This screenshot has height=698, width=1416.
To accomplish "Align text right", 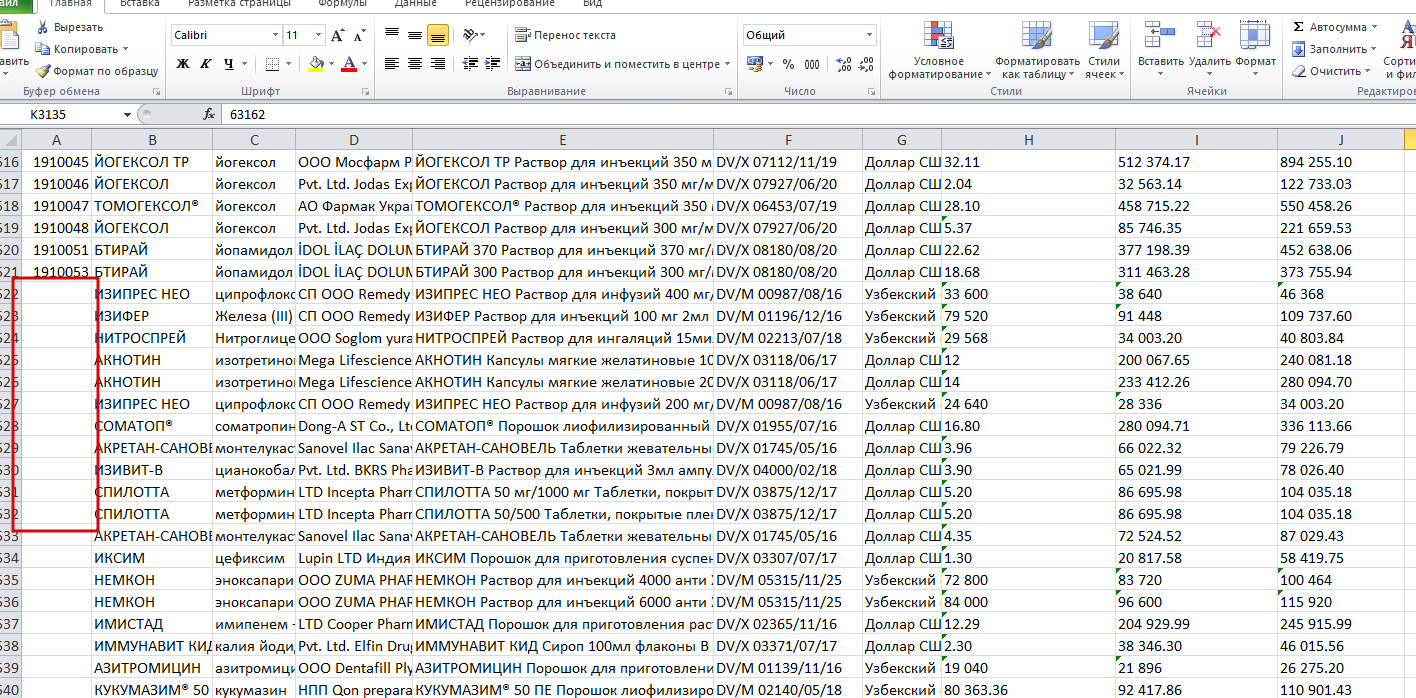I will [437, 64].
